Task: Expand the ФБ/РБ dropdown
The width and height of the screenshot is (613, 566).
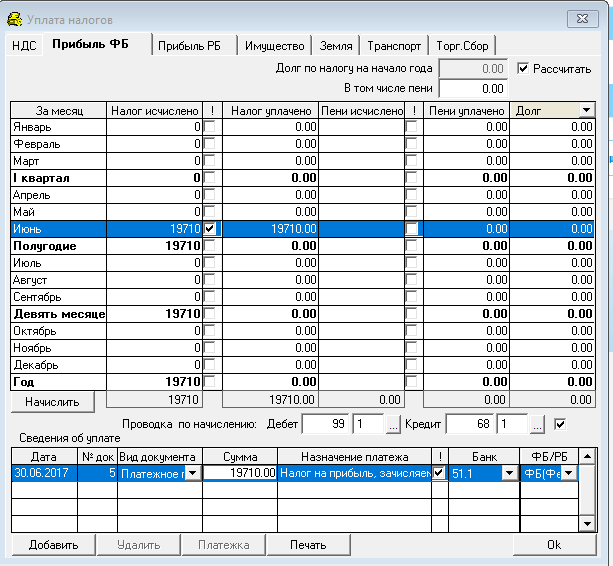Action: pos(569,473)
